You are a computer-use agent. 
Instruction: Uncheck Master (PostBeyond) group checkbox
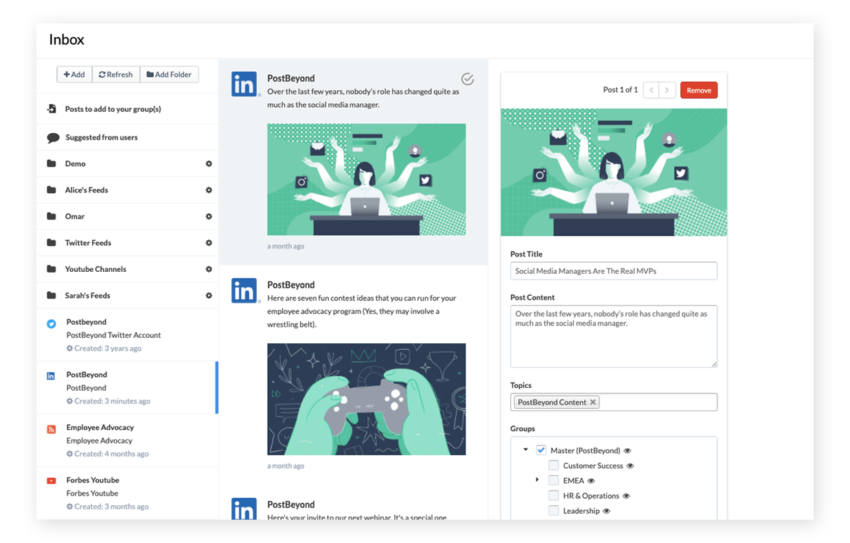tap(541, 450)
